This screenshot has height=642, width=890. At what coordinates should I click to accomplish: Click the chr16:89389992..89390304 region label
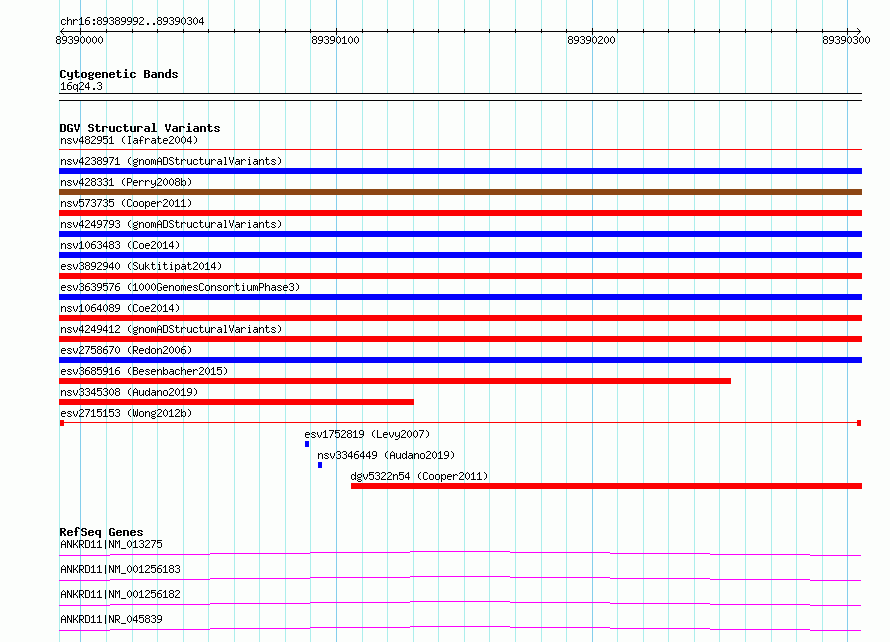click(x=132, y=21)
